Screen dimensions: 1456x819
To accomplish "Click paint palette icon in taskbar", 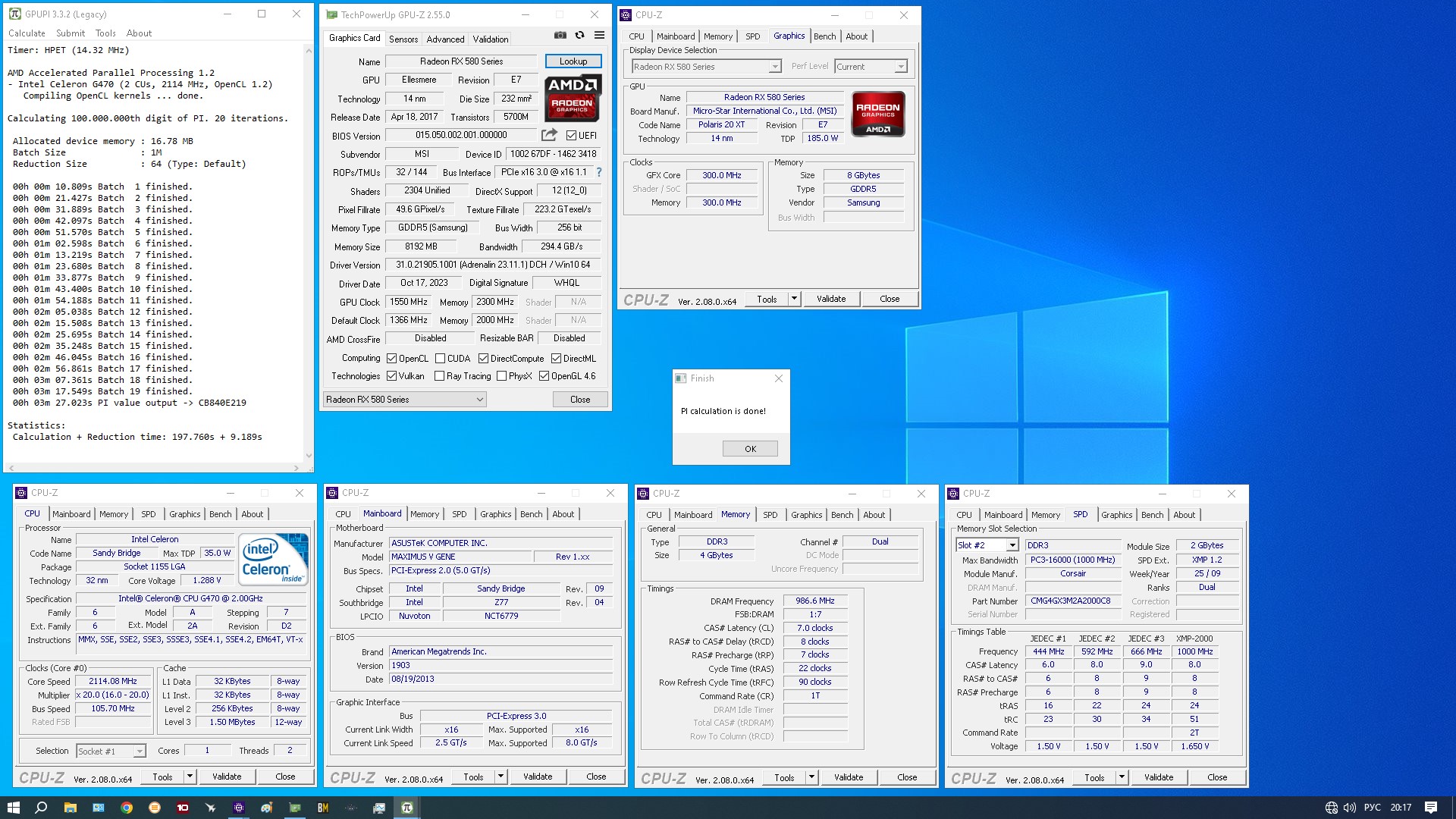I will 266,808.
